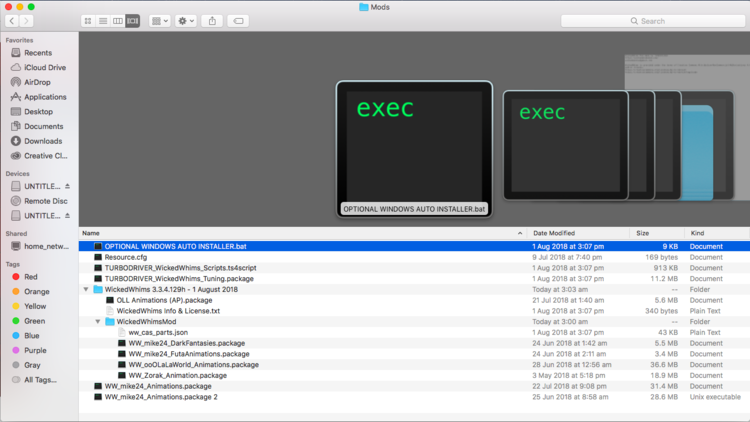Screen dimensions: 750x422
Task: Open home_netw... shared computer
Action: point(46,246)
